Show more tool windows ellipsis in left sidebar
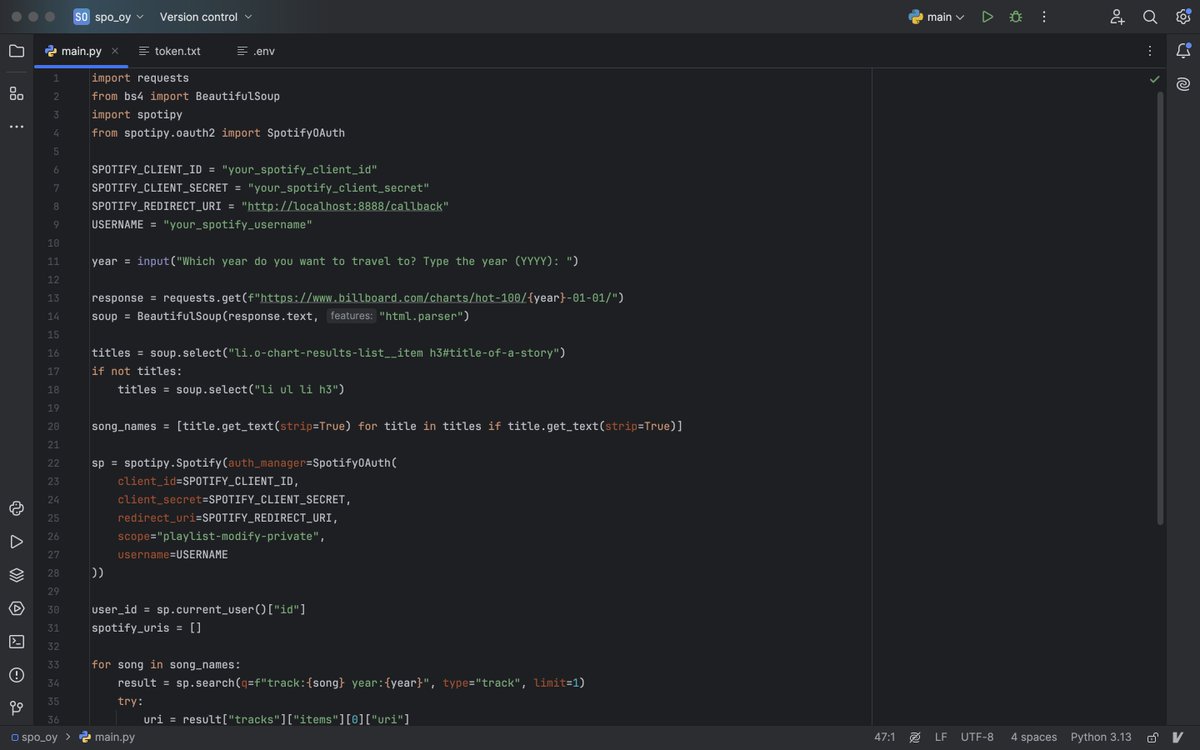The width and height of the screenshot is (1200, 750). tap(16, 127)
